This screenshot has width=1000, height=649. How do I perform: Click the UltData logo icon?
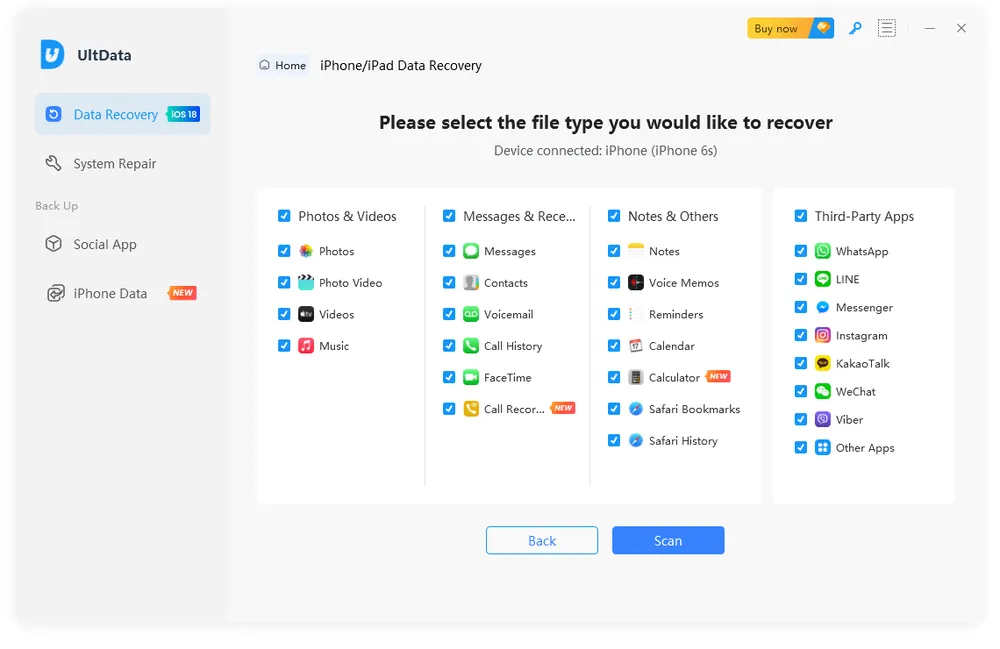(x=52, y=54)
